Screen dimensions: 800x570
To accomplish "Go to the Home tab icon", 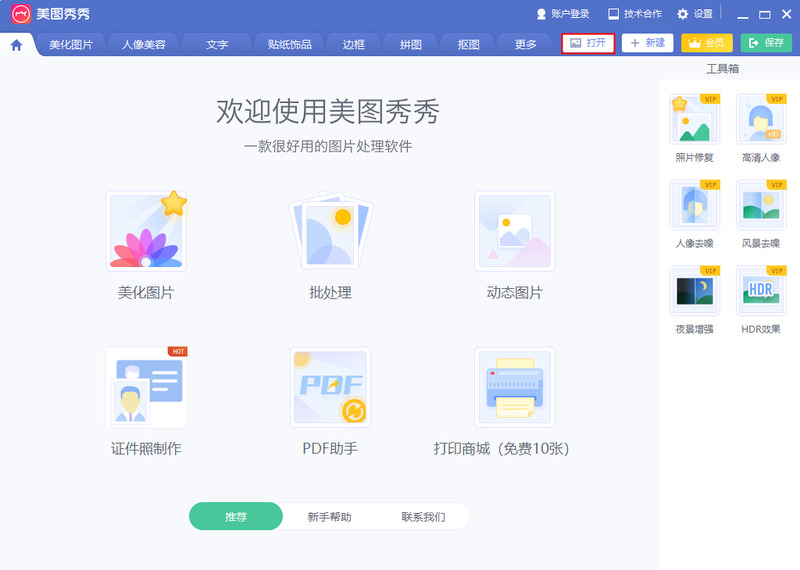I will (16, 45).
